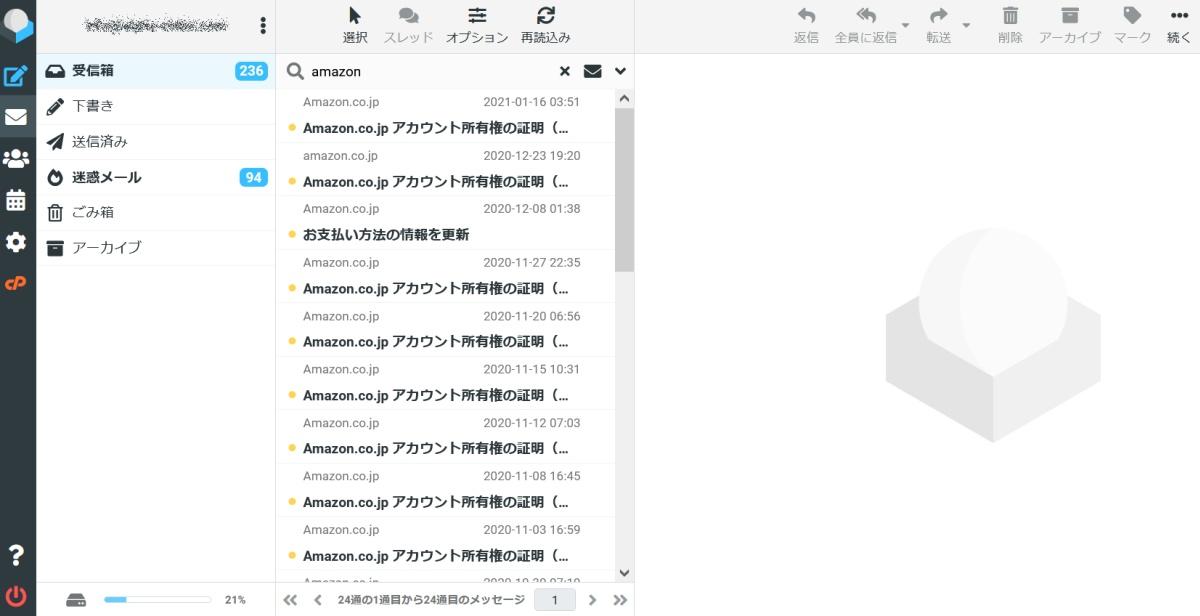This screenshot has height=616, width=1200.
Task: Select the 受信箱 inbox folder
Action: [x=156, y=71]
